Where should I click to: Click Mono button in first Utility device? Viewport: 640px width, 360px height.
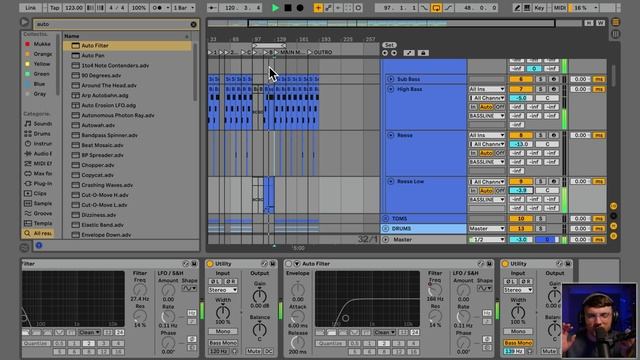tap(223, 331)
